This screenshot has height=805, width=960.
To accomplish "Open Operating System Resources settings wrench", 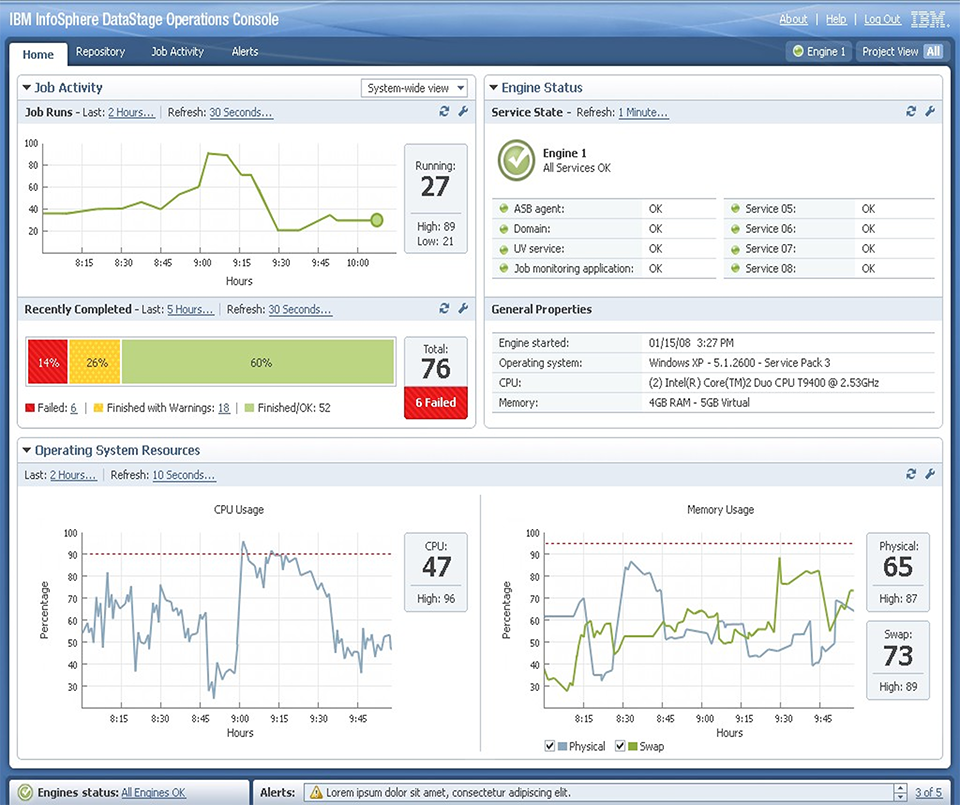I will [x=930, y=474].
